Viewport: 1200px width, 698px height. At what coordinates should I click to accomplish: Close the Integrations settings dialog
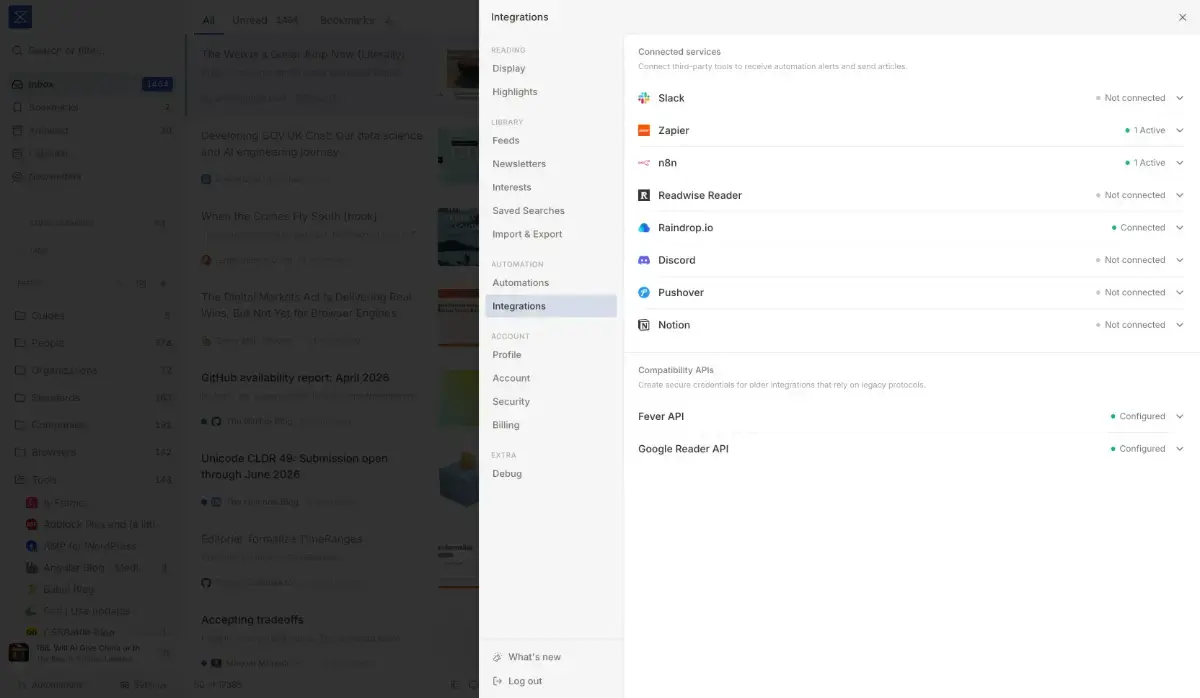point(1183,17)
